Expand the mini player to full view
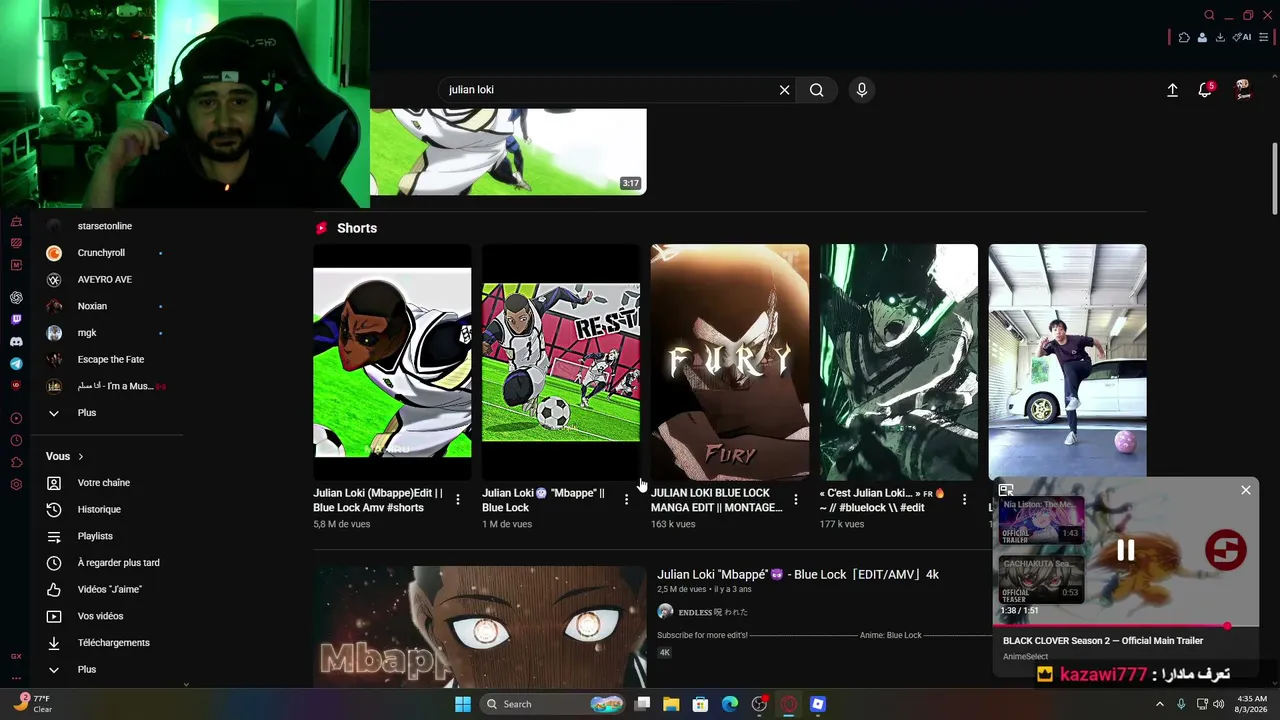Screen dimensions: 1280x720 tap(1006, 490)
